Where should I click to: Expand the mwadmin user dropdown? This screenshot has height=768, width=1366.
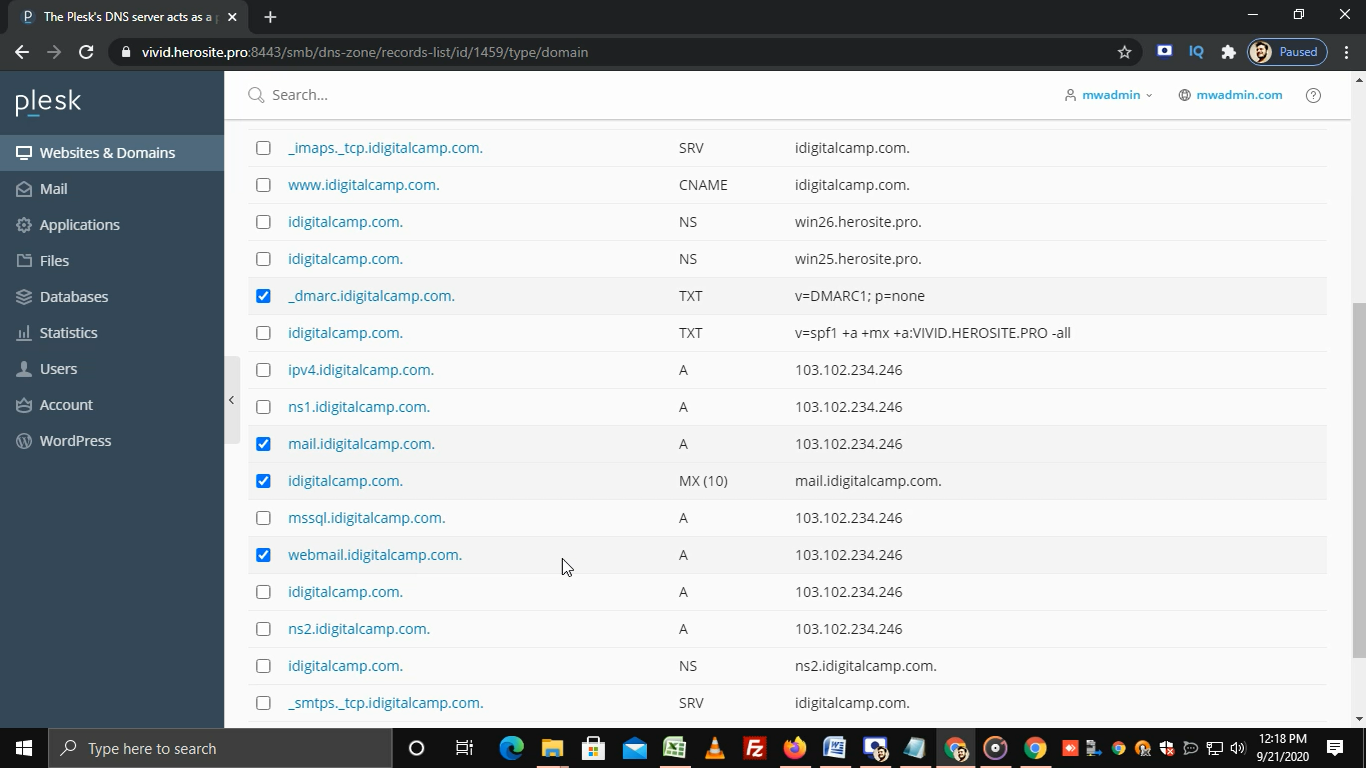(1109, 95)
